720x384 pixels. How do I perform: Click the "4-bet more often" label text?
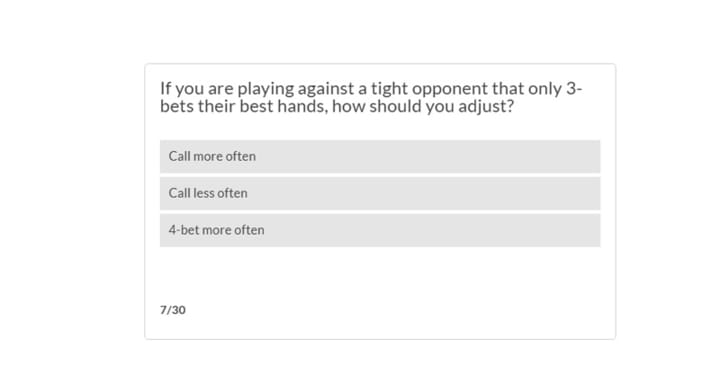point(216,230)
